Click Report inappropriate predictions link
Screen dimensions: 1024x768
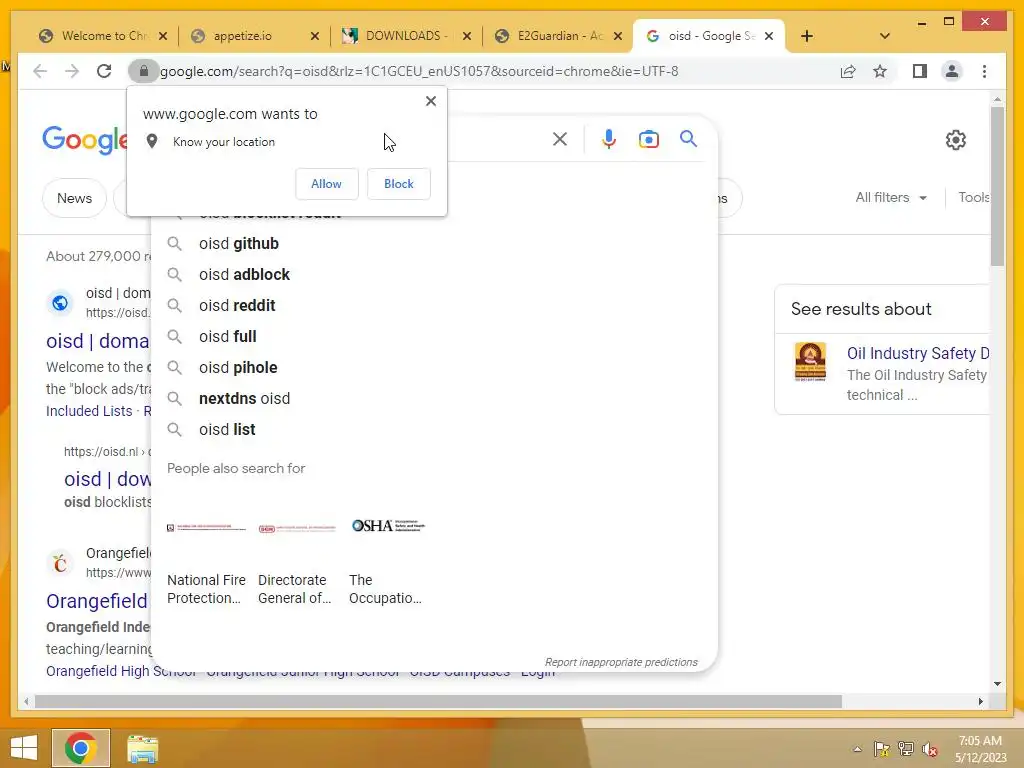tap(621, 662)
